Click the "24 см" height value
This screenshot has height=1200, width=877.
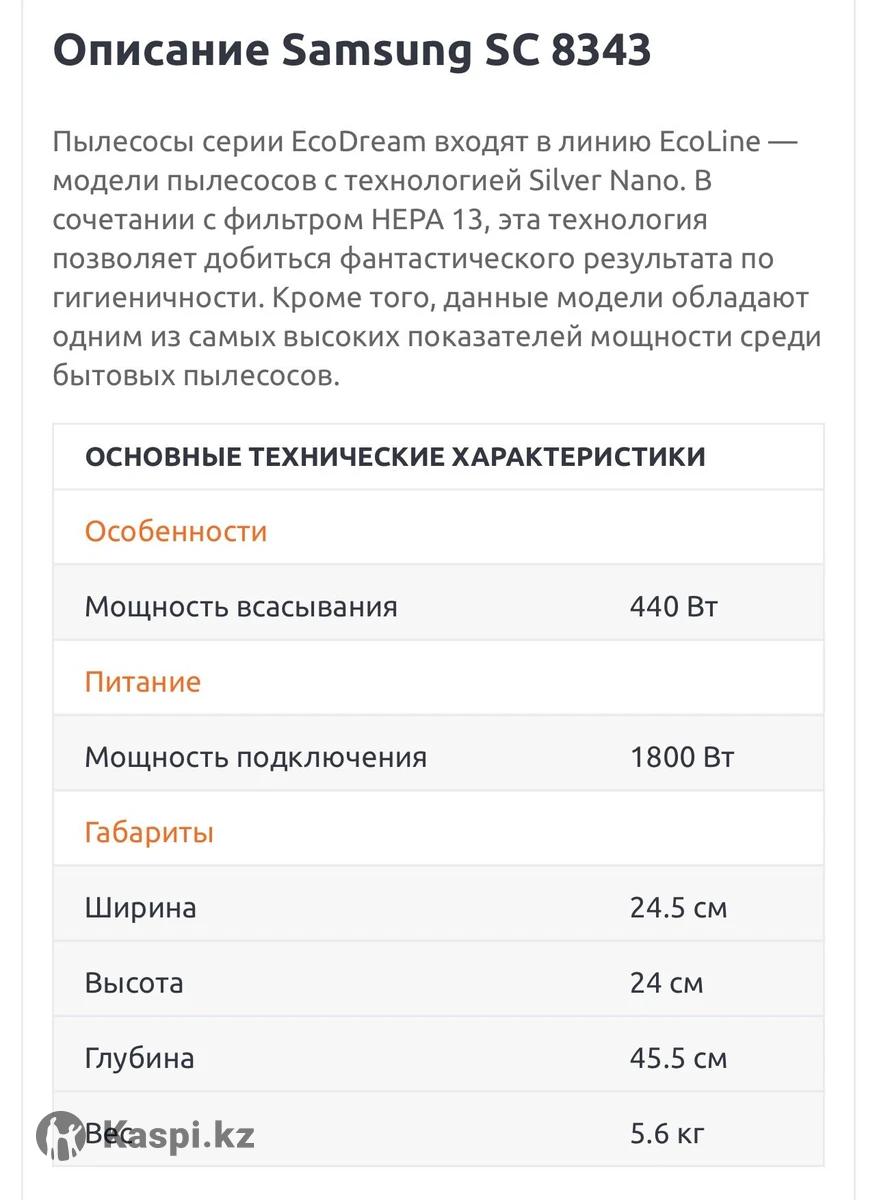click(x=666, y=983)
